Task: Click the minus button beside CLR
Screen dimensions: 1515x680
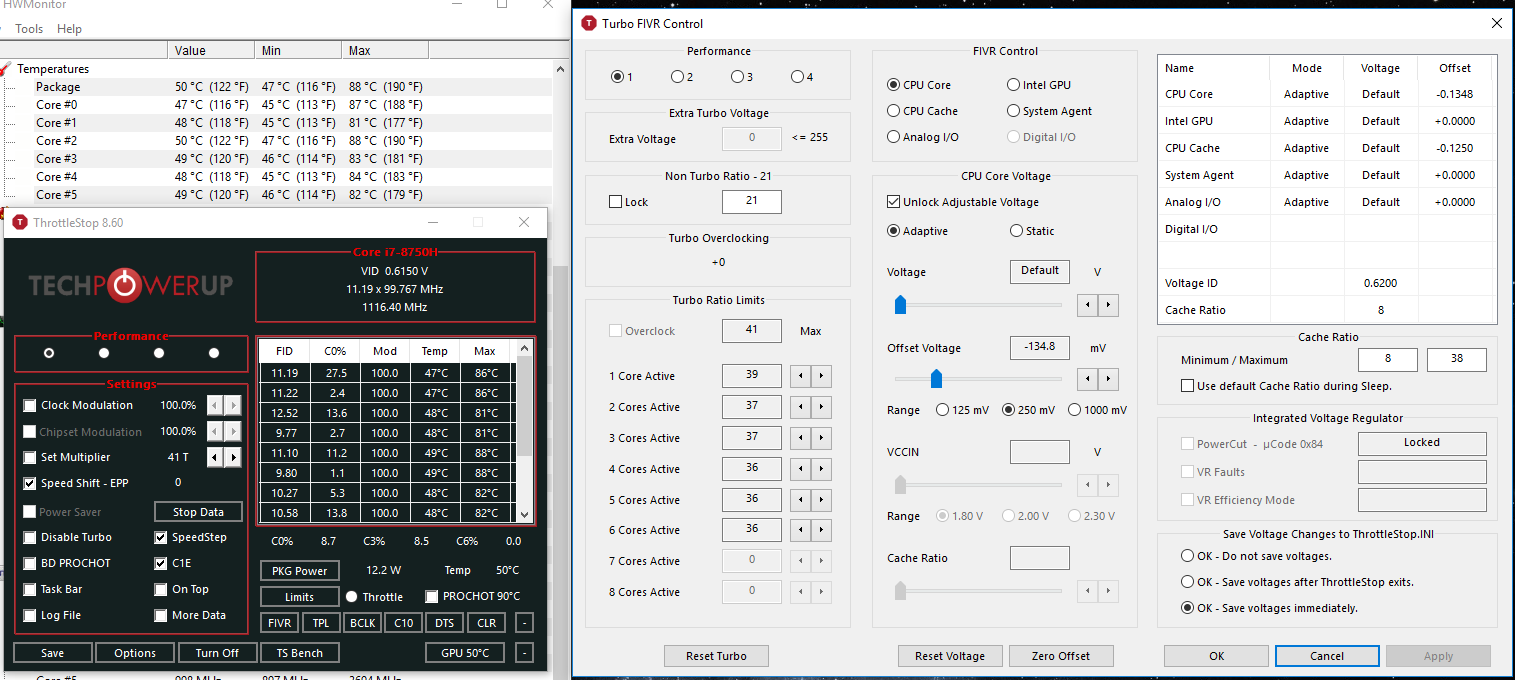Action: click(525, 623)
